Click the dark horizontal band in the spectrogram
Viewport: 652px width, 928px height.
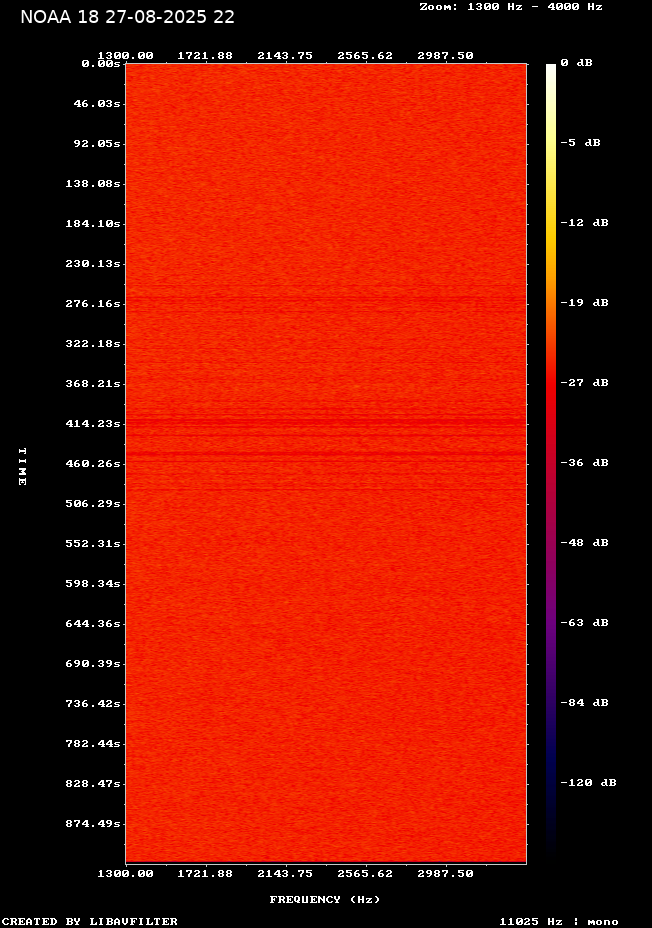(x=325, y=422)
